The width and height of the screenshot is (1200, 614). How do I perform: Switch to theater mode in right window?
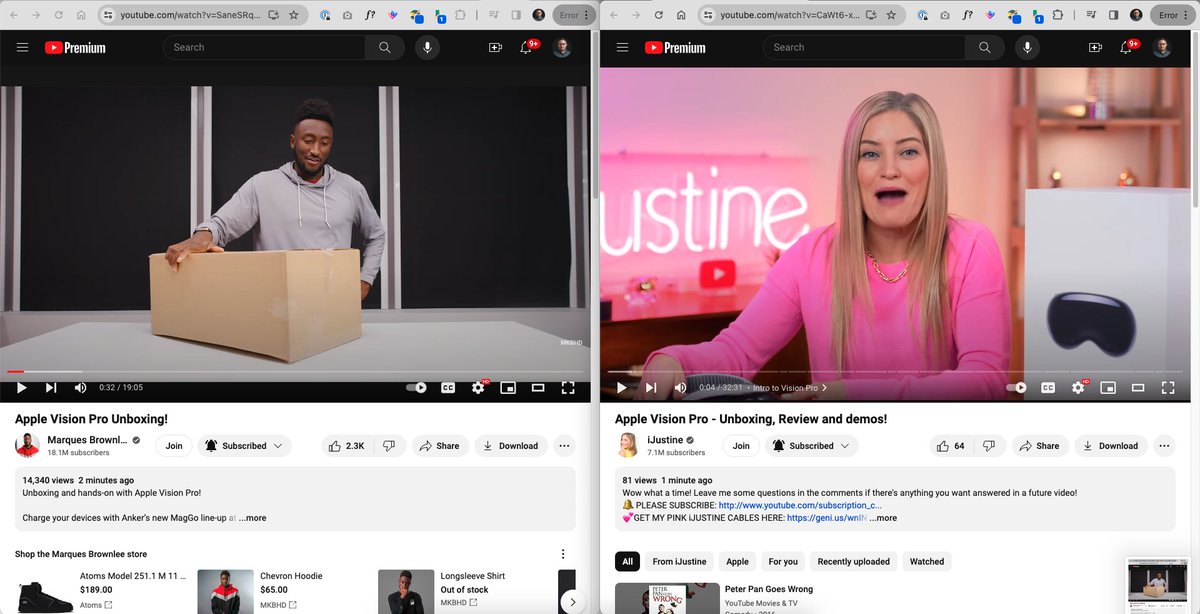point(1138,388)
